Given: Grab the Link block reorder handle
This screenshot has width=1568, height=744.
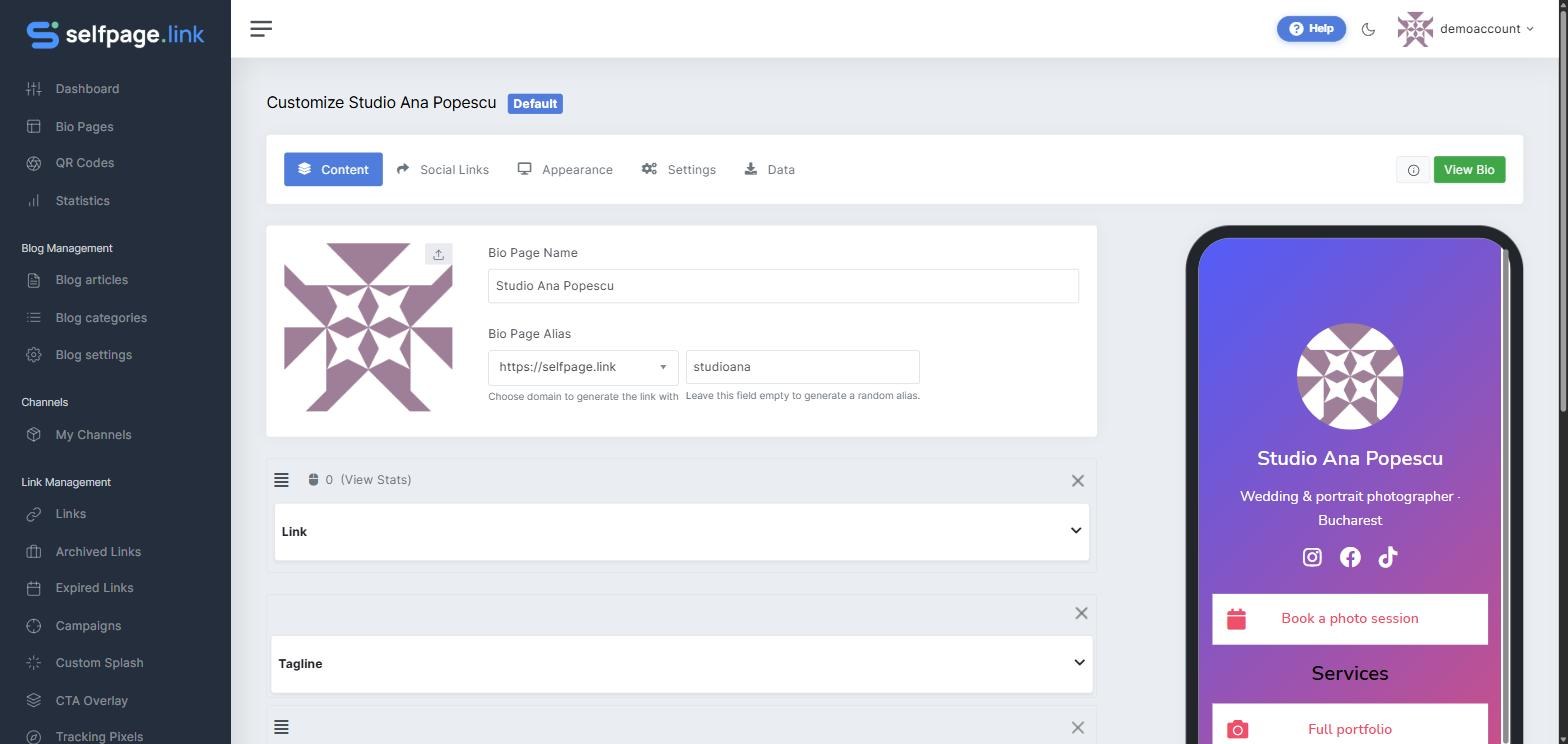Looking at the screenshot, I should pyautogui.click(x=281, y=480).
